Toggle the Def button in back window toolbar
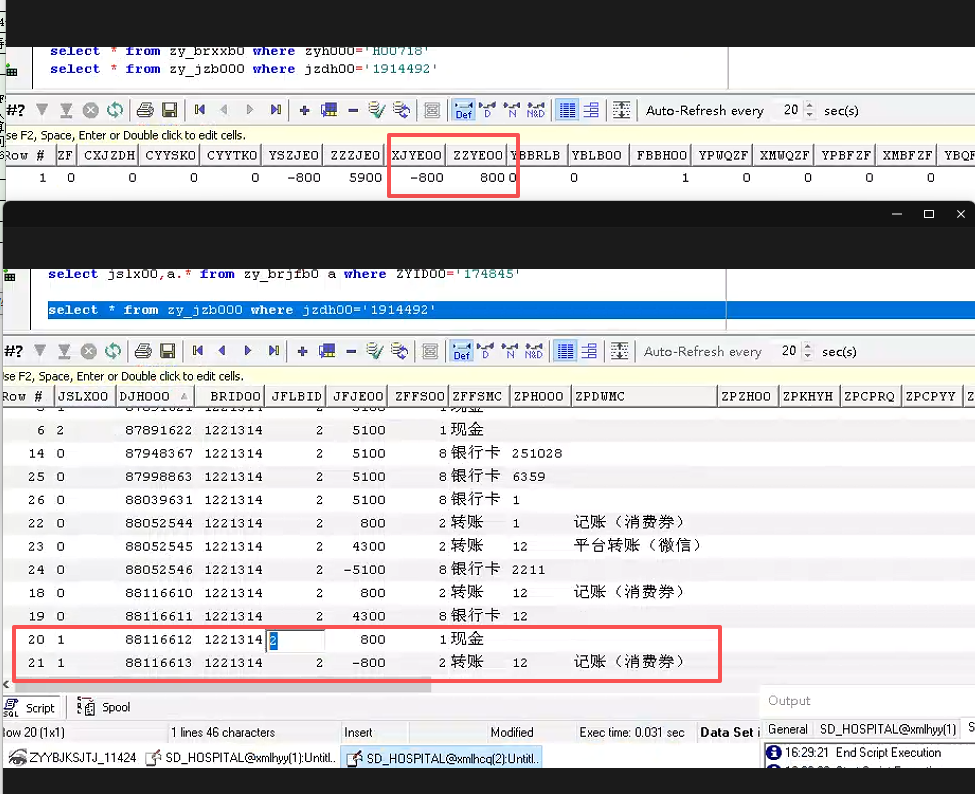Viewport: 975px width, 794px height. (464, 110)
